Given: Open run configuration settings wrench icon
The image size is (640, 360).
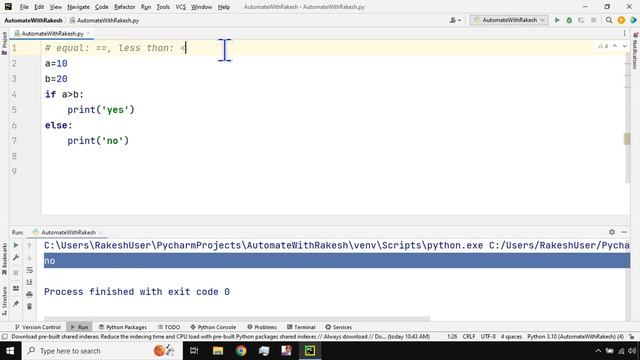Looking at the screenshot, I should (16, 258).
